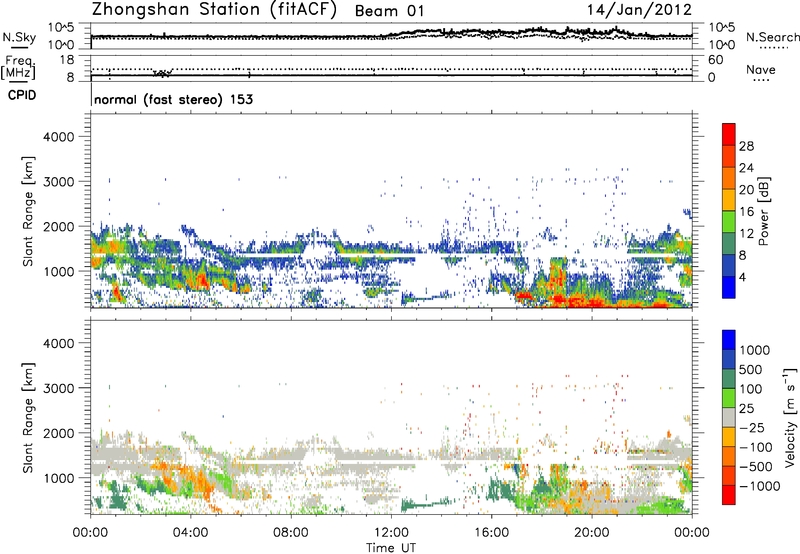The height and width of the screenshot is (554, 800).
Task: Click the "-1000" label on Velocity scale
Action: tap(759, 486)
